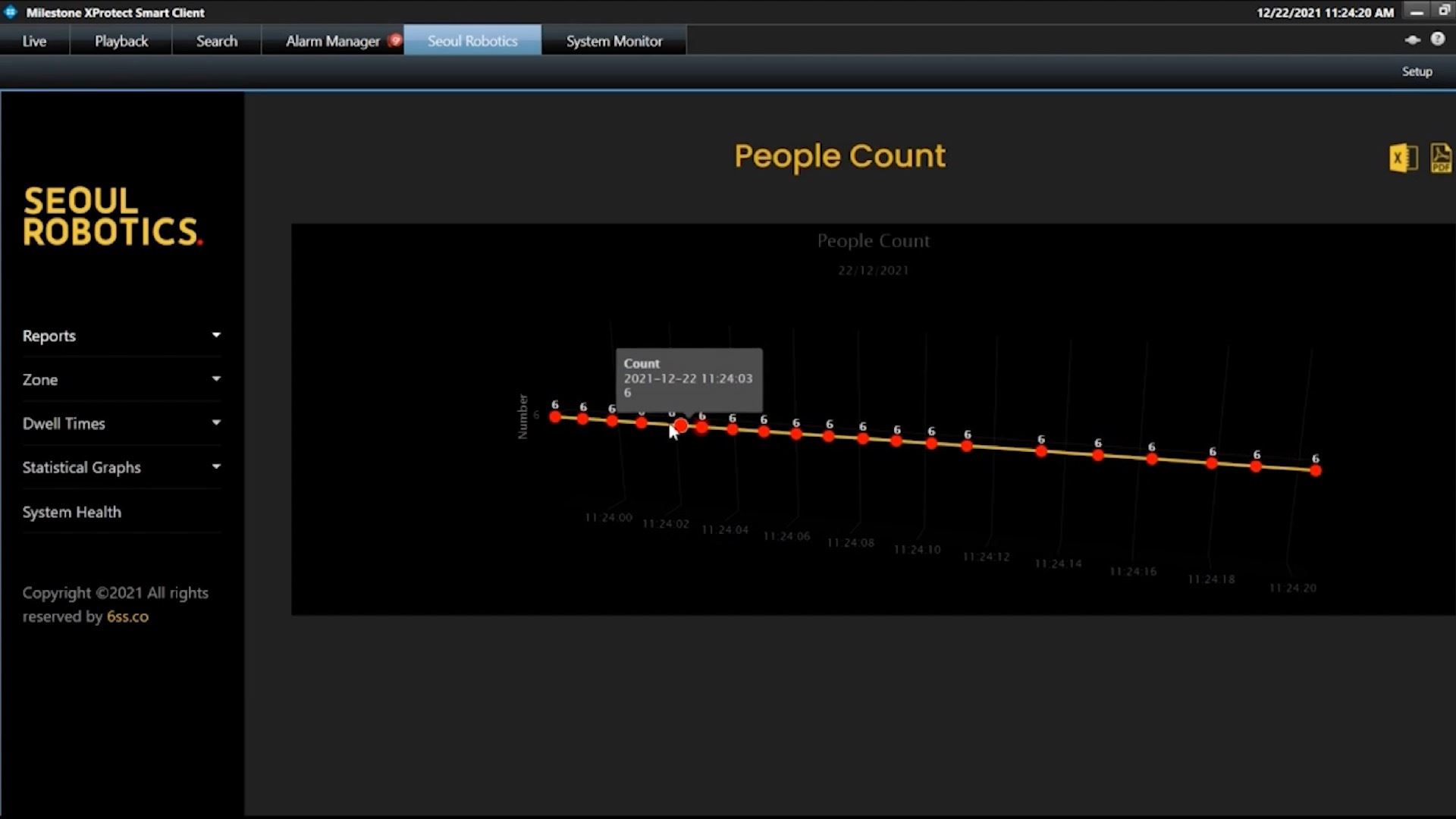
Task: Open the Reports menu label
Action: tap(49, 336)
